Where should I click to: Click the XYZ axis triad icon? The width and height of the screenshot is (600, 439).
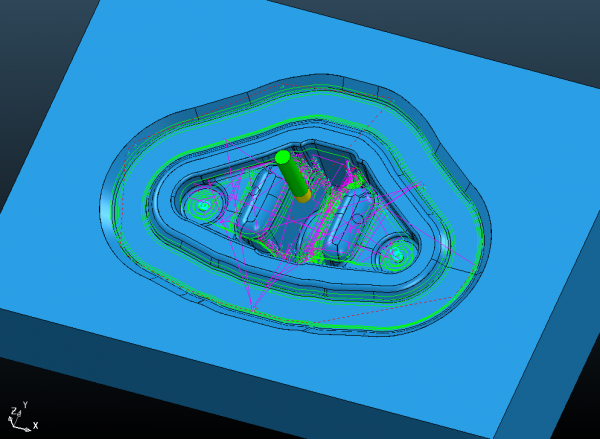click(x=20, y=415)
